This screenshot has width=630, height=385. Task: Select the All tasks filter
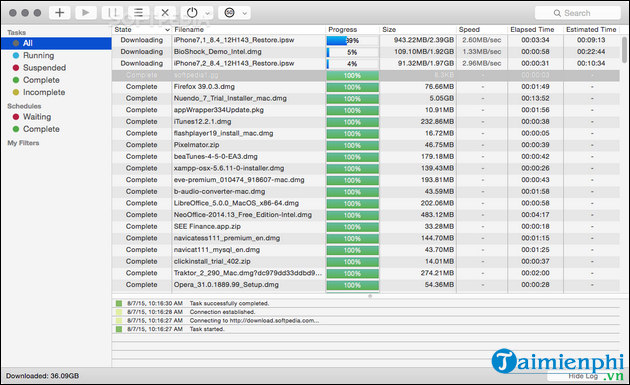point(56,43)
